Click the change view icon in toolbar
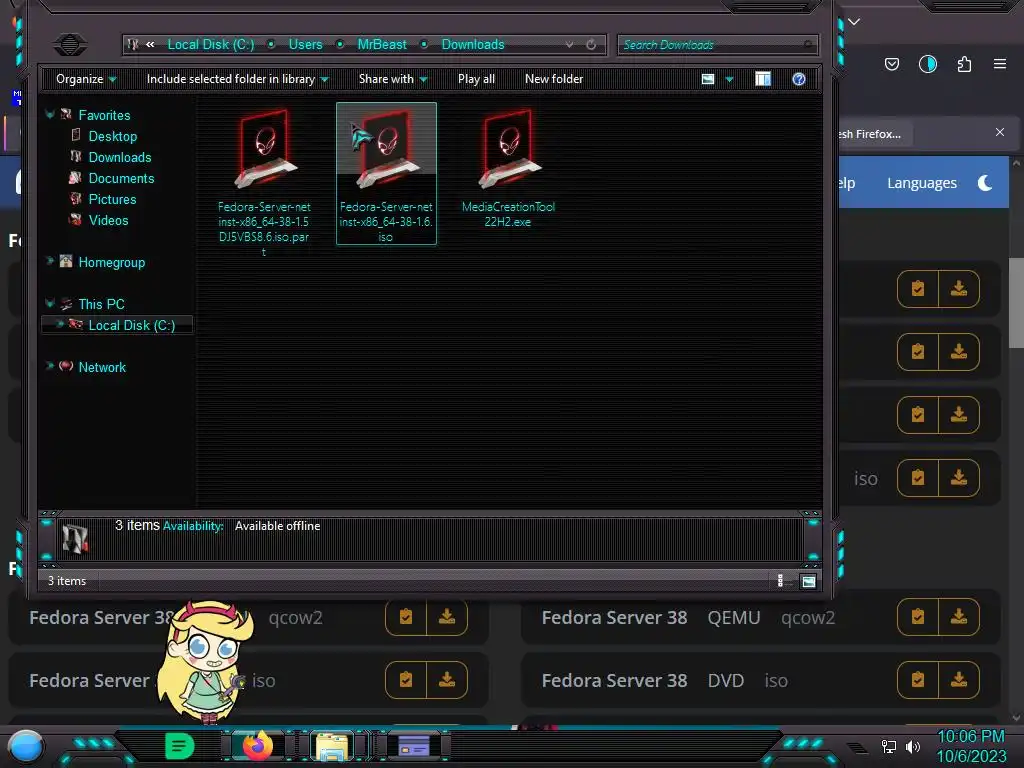Viewport: 1024px width, 768px height. [708, 79]
